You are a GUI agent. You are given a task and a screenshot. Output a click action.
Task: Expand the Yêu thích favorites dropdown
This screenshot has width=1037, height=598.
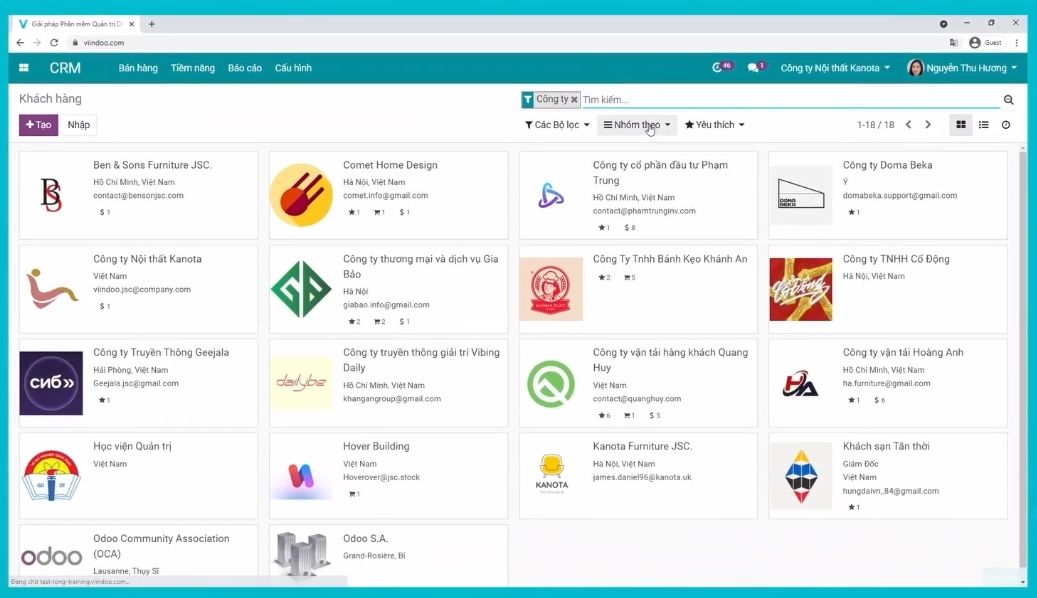(714, 124)
